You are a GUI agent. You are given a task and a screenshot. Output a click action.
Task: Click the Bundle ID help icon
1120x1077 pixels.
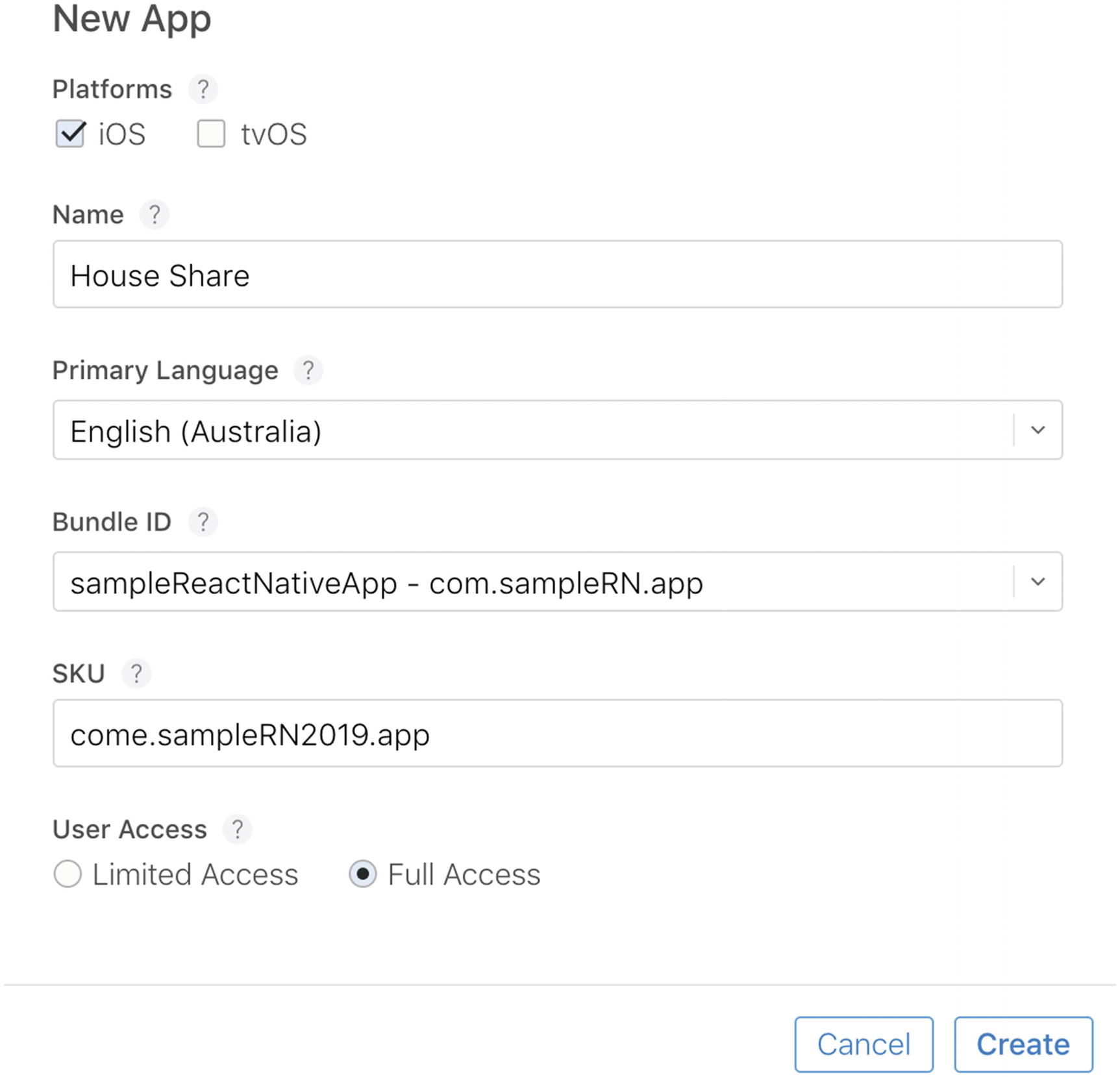(x=203, y=522)
